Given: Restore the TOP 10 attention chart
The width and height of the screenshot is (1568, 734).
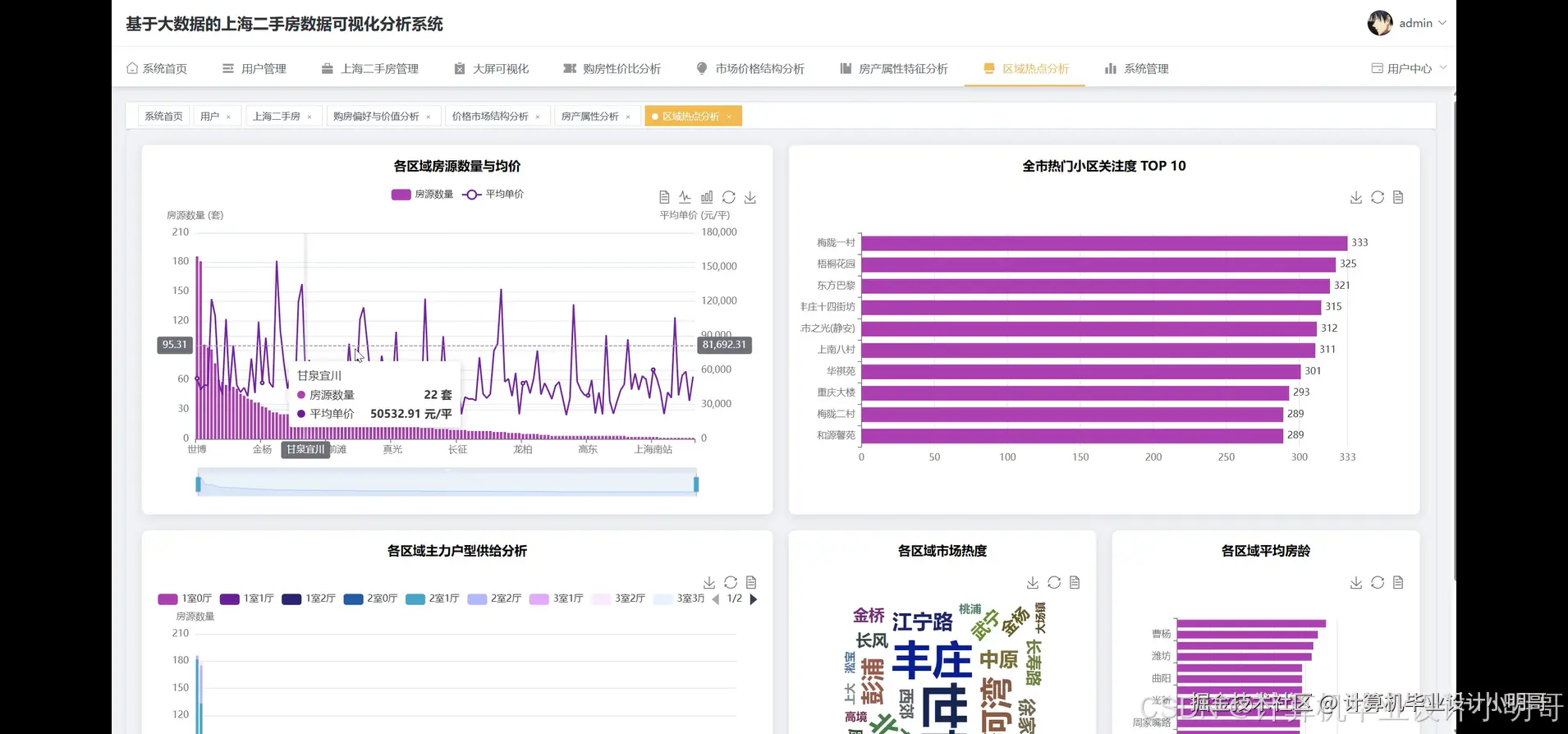Looking at the screenshot, I should coord(1378,197).
